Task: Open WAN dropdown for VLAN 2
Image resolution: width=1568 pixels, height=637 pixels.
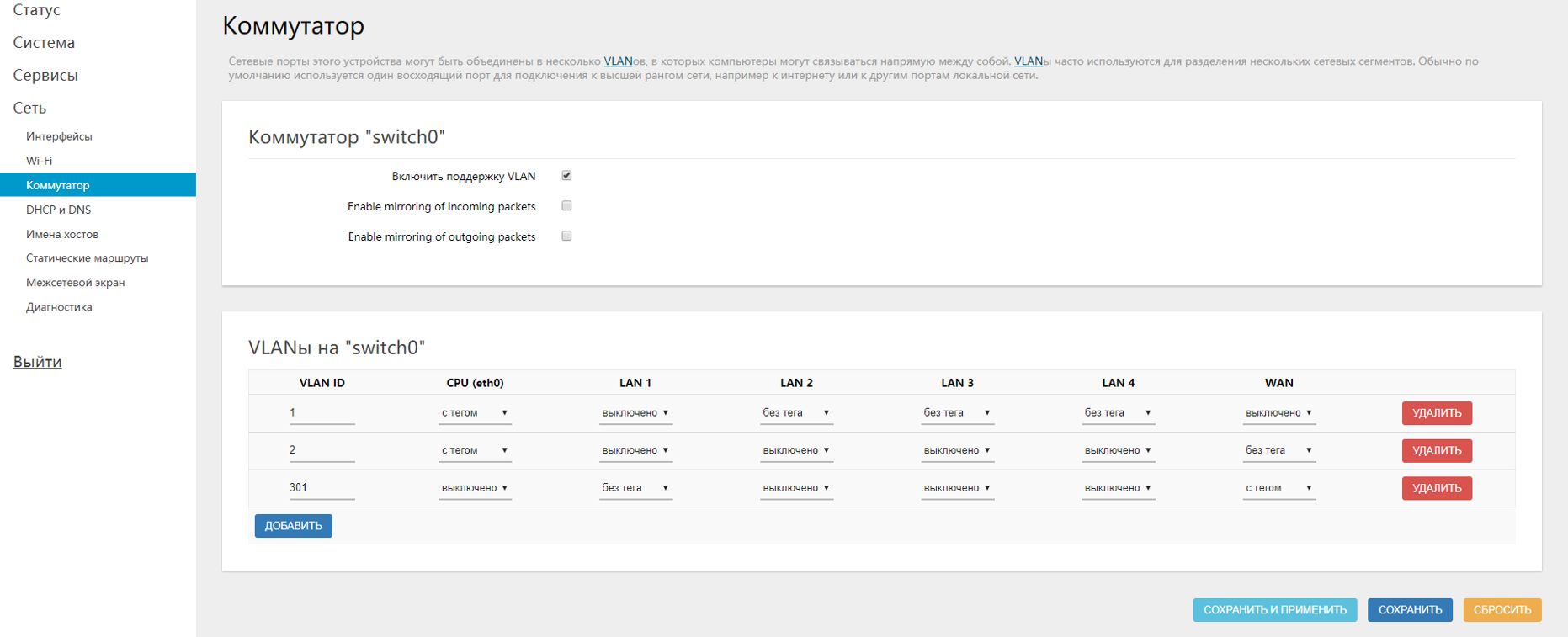Action: point(1278,451)
